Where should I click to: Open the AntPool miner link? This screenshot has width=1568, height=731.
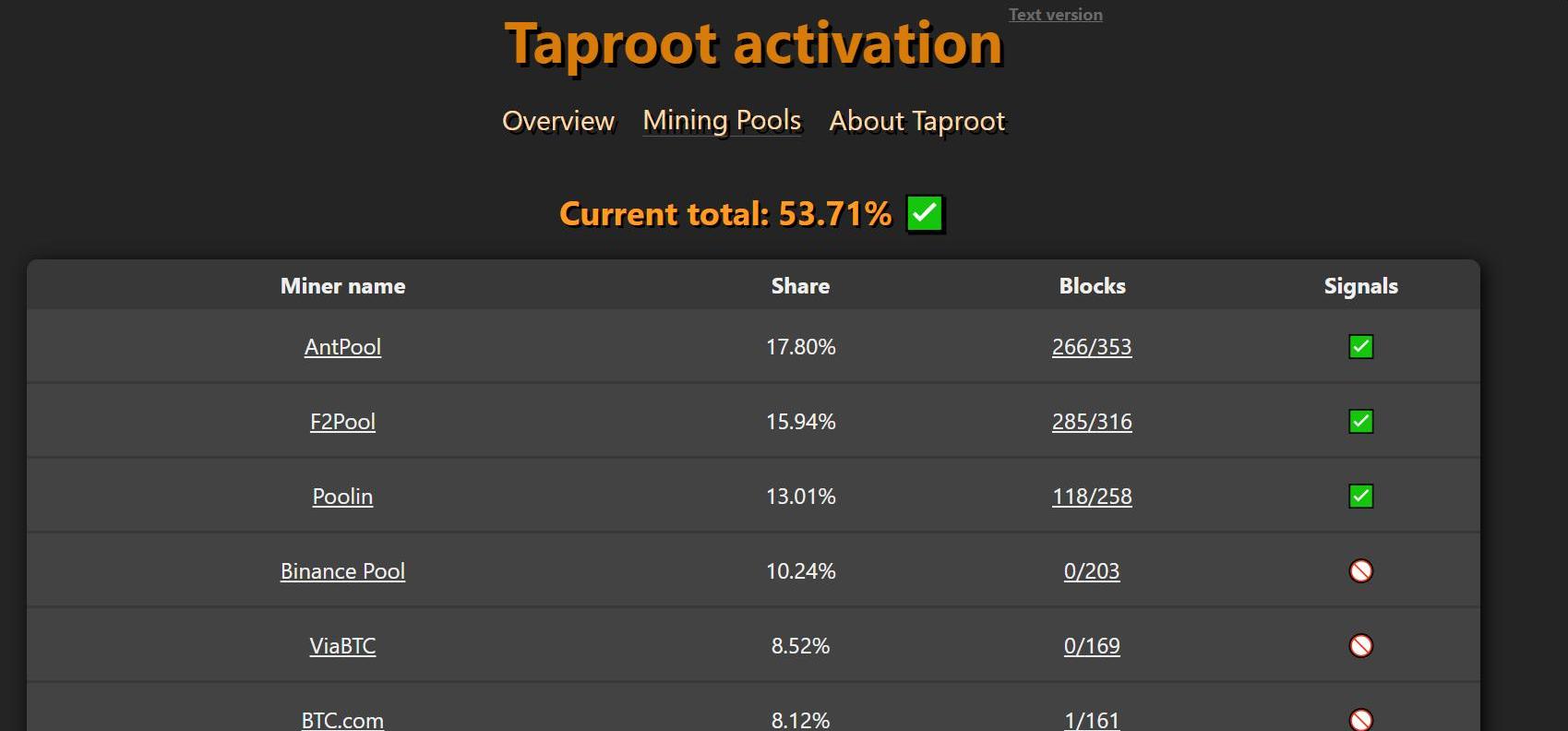342,347
